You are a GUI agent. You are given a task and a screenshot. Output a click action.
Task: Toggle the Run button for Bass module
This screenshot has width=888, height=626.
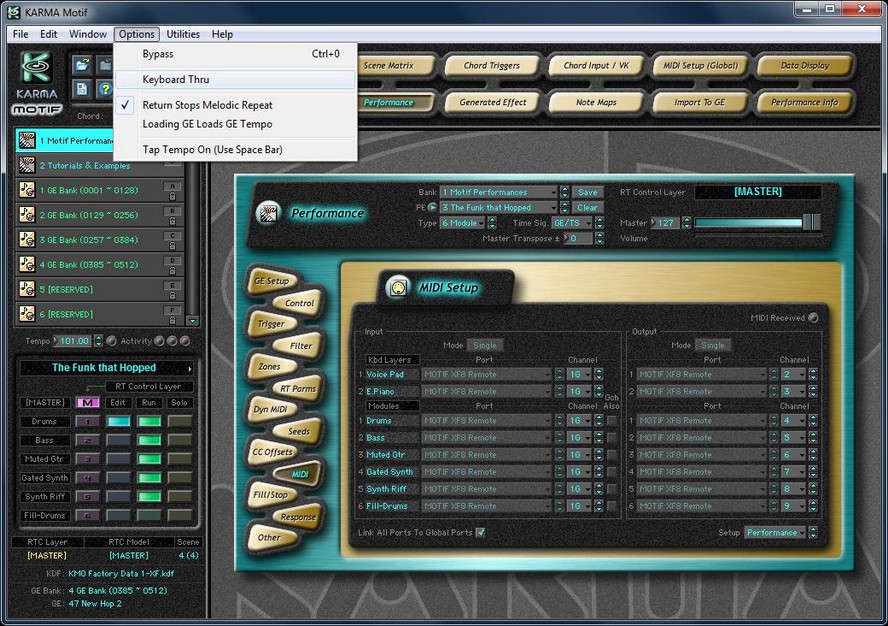(149, 441)
